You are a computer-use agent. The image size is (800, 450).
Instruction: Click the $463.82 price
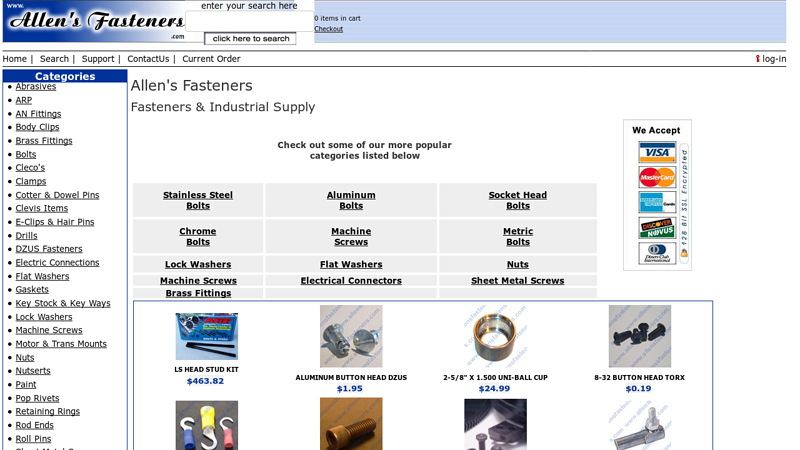pyautogui.click(x=205, y=381)
